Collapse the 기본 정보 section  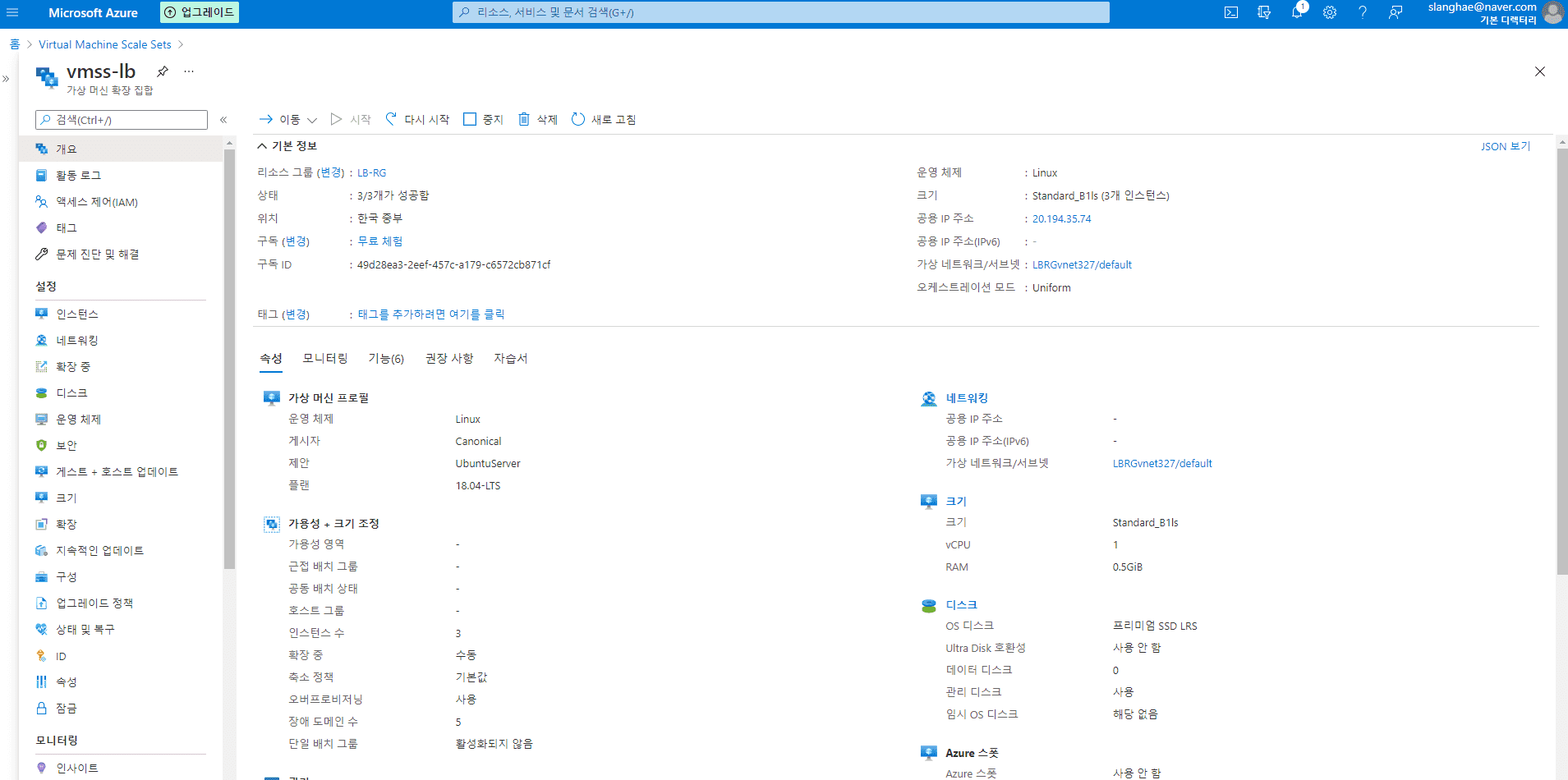[287, 145]
